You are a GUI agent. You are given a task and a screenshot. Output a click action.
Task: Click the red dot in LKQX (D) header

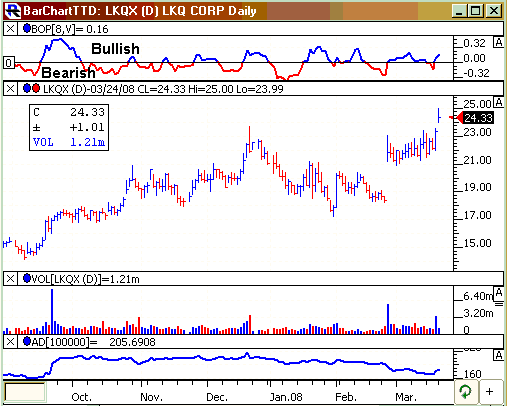(x=36, y=88)
